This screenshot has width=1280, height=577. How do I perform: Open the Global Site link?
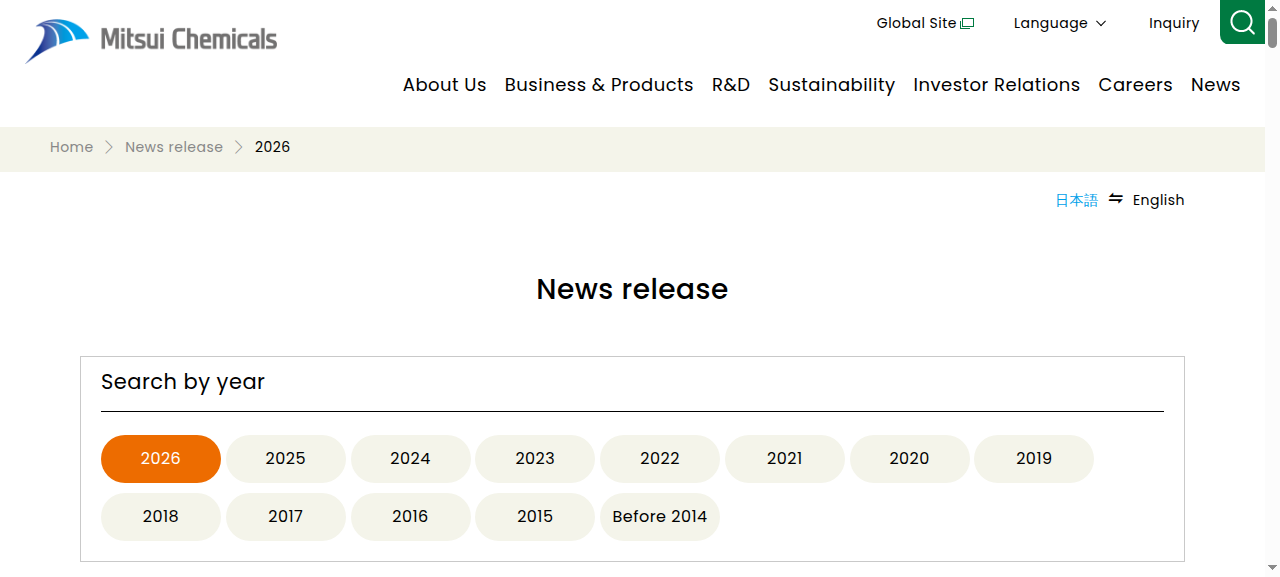tap(925, 23)
